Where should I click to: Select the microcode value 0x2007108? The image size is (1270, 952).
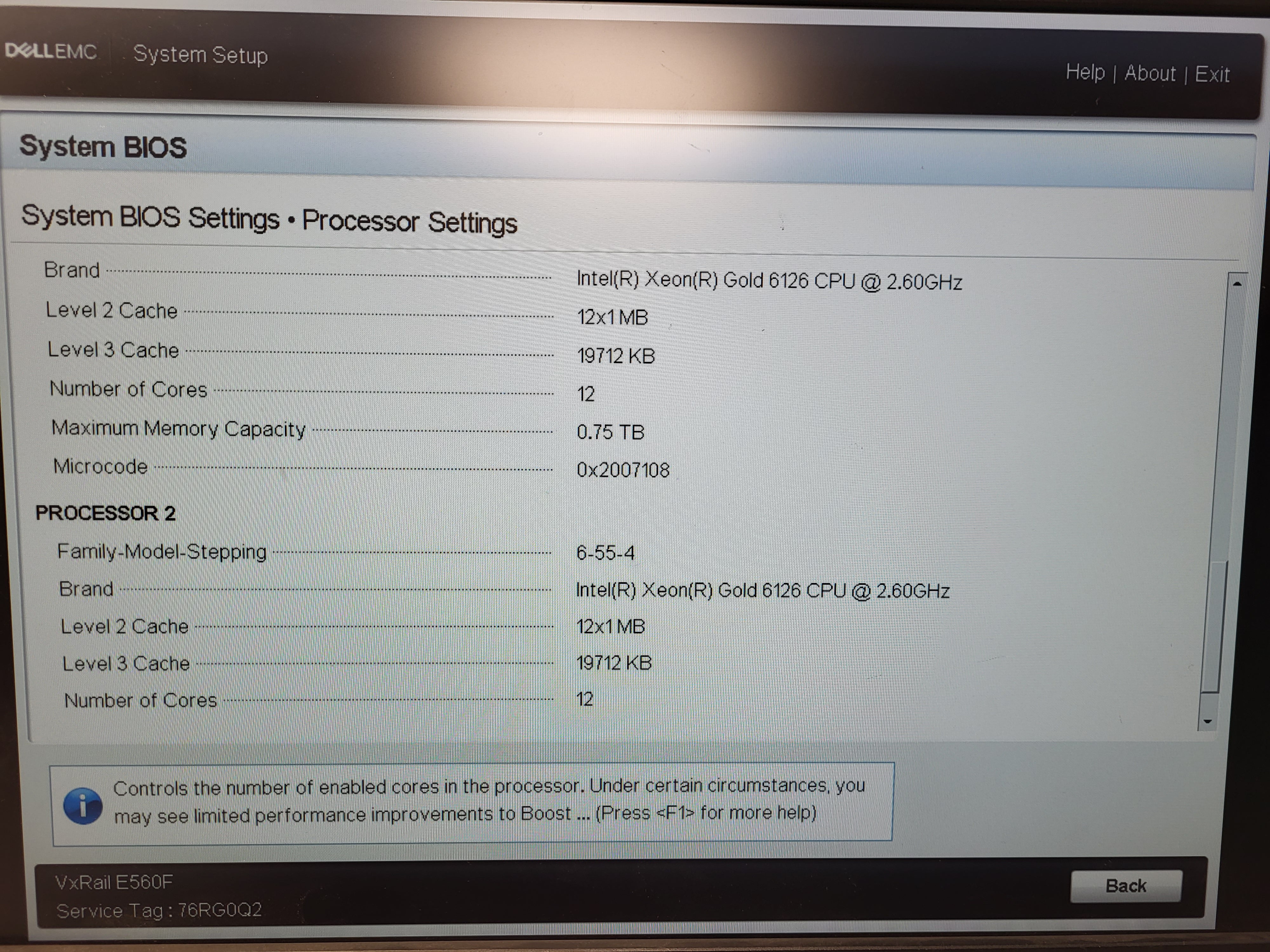point(623,470)
